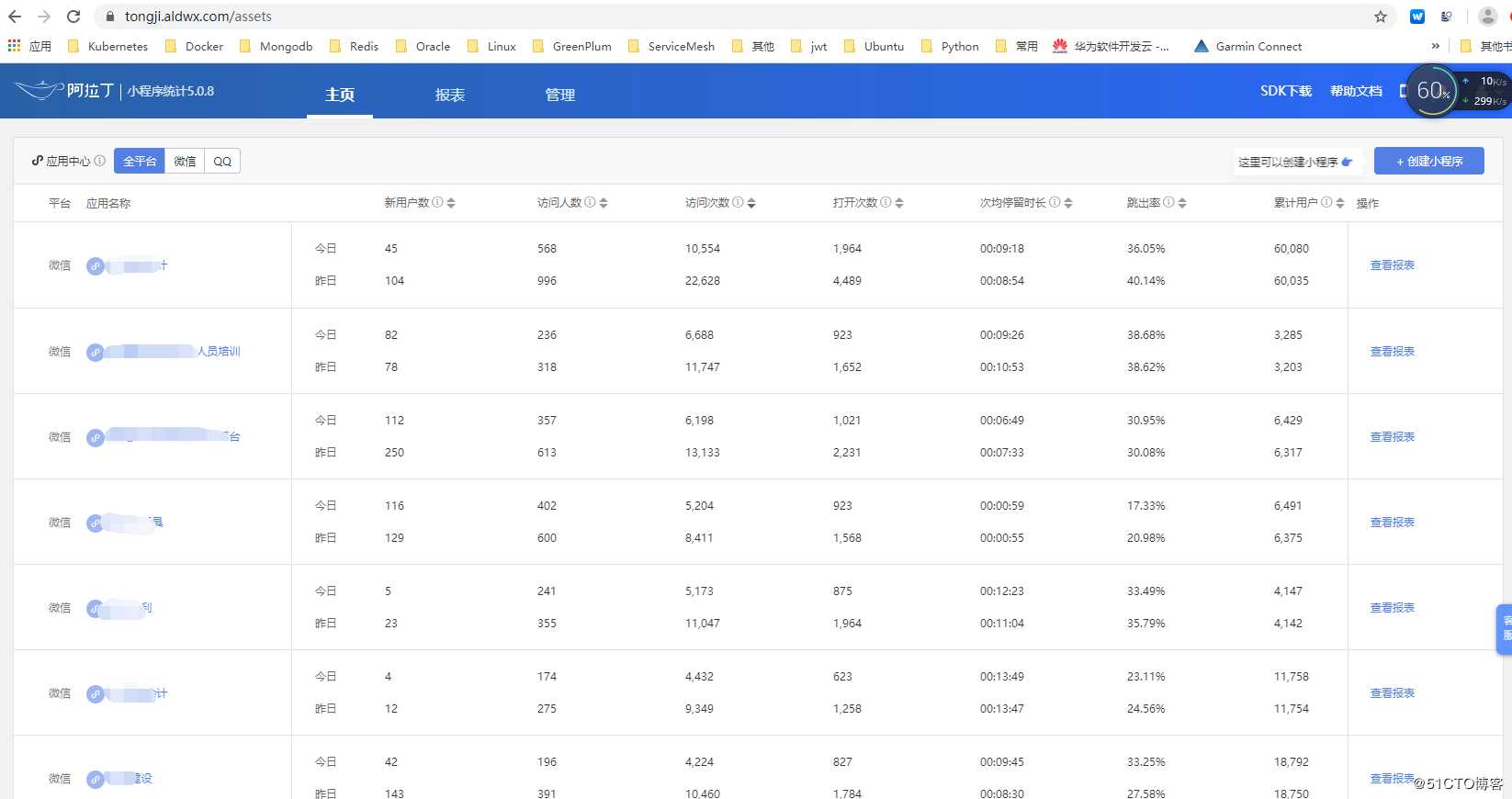The image size is (1512, 799).
Task: Sort table by 累计用户 arrows
Action: point(1340,203)
